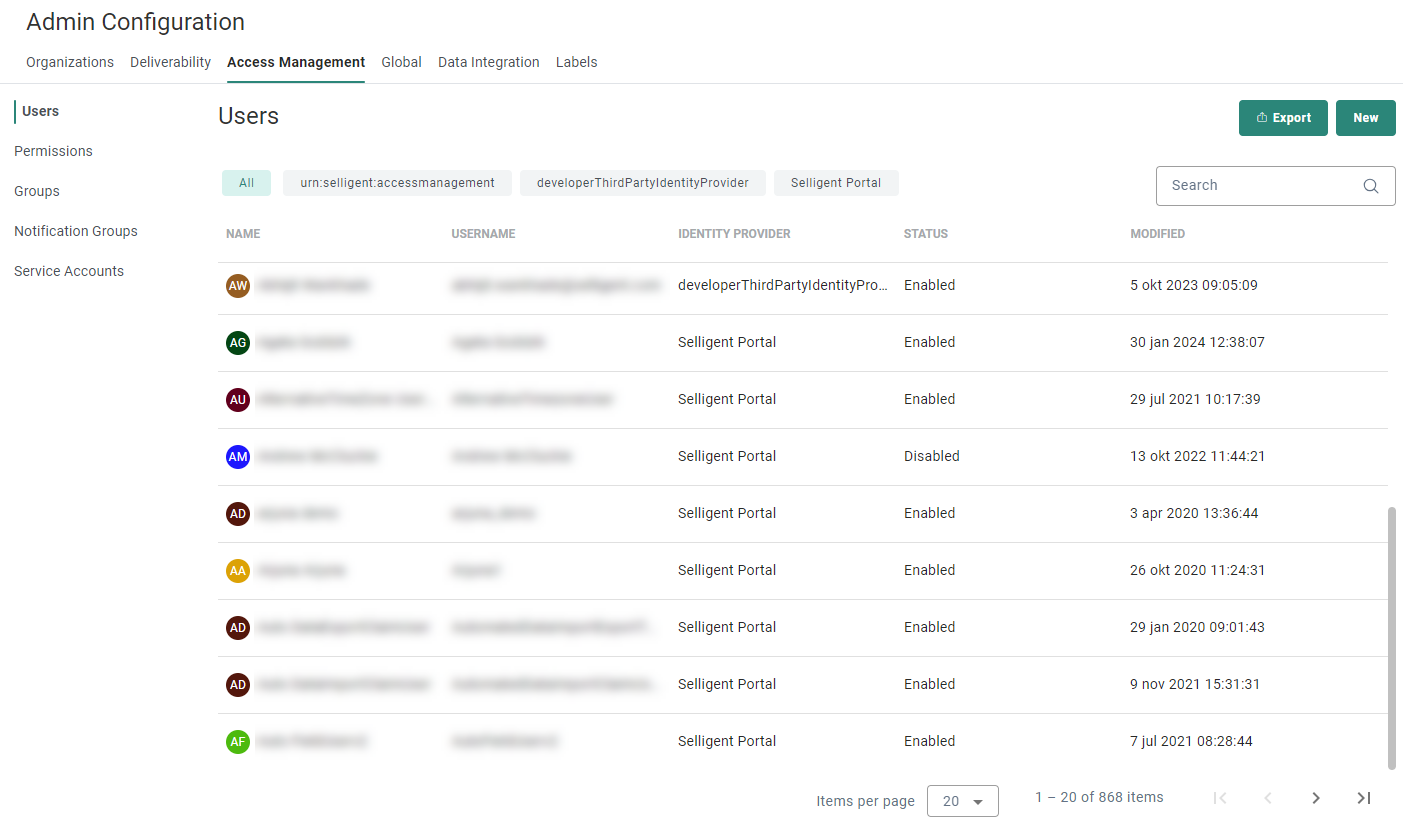Open Service Accounts in the sidebar
This screenshot has width=1403, height=832.
[69, 271]
